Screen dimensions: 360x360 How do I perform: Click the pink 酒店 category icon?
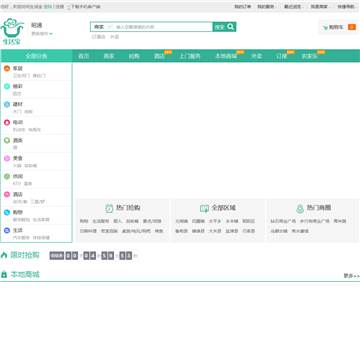tap(7, 194)
